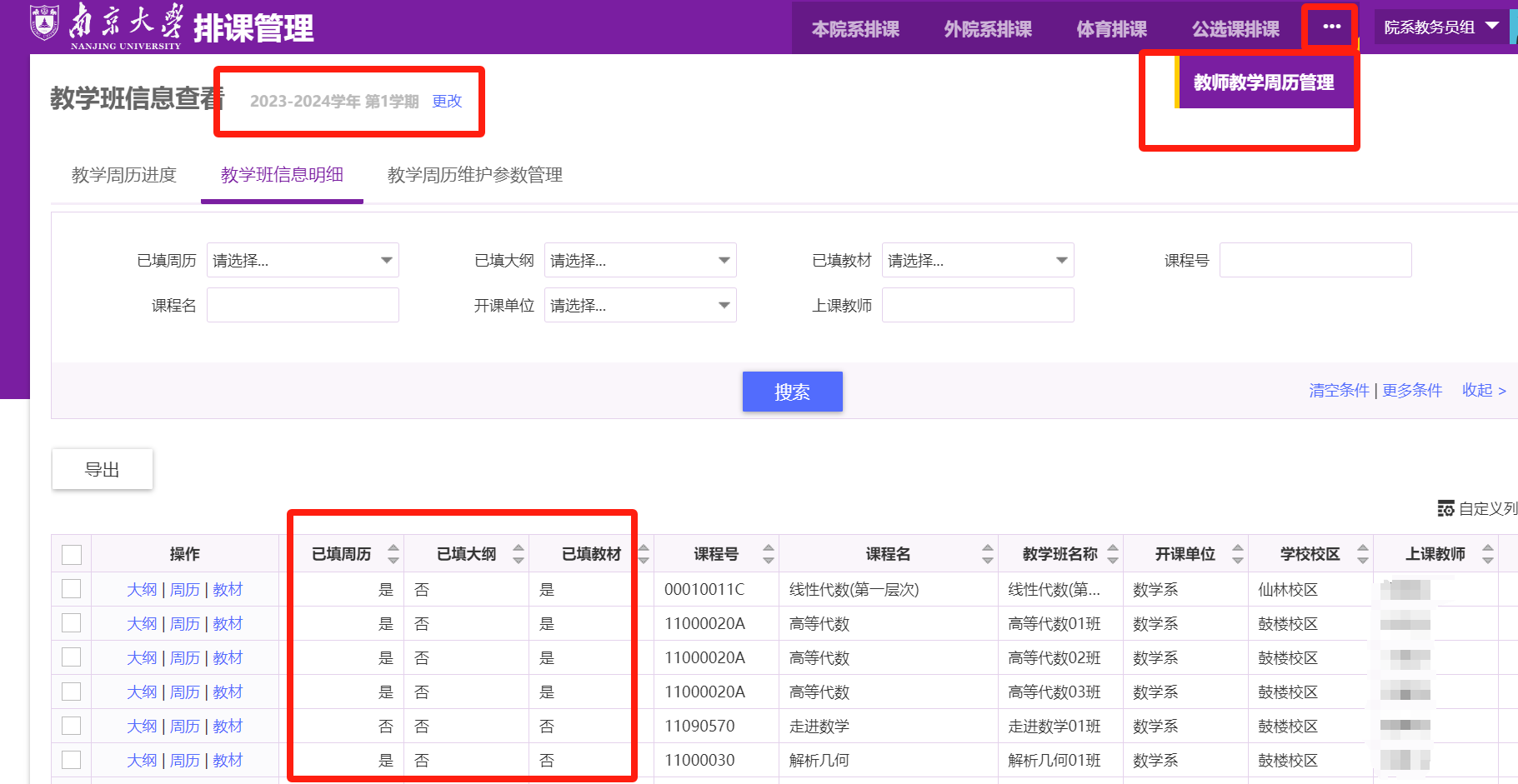This screenshot has height=784, width=1518.
Task: Open the three-dots more menu
Action: click(x=1331, y=27)
